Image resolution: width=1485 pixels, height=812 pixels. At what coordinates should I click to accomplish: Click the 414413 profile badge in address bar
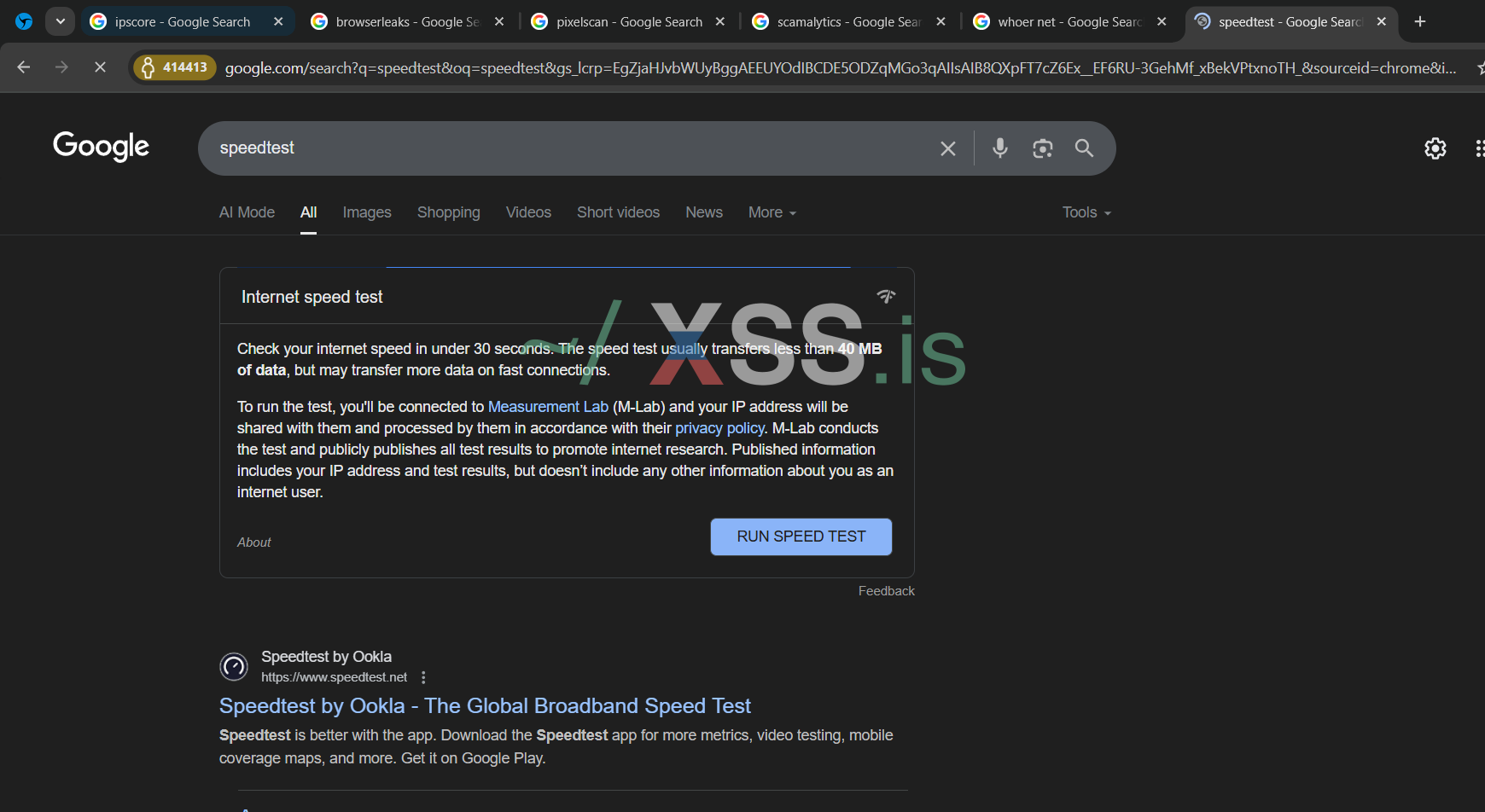coord(175,67)
